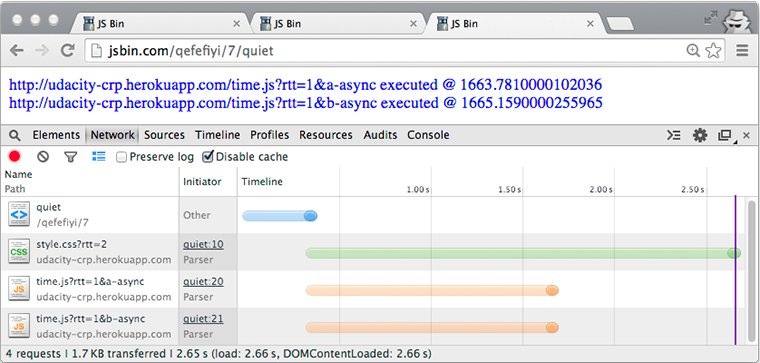The image size is (760, 363).
Task: Click the fullscreen arrows icon in title bar
Action: (x=711, y=18)
